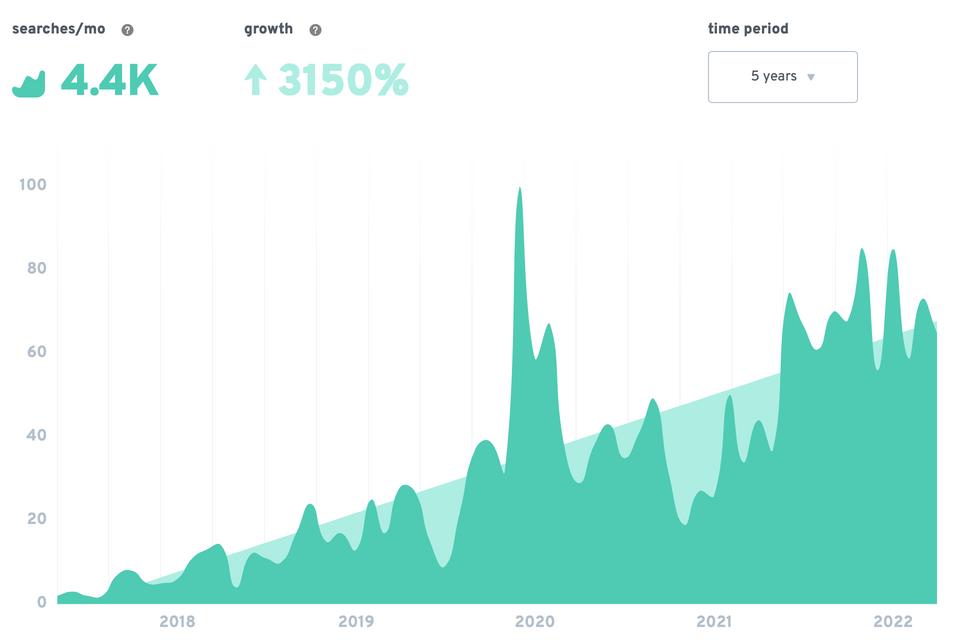Viewport: 953px width, 643px height.
Task: Click the 4.4K searches value
Action: pos(109,81)
